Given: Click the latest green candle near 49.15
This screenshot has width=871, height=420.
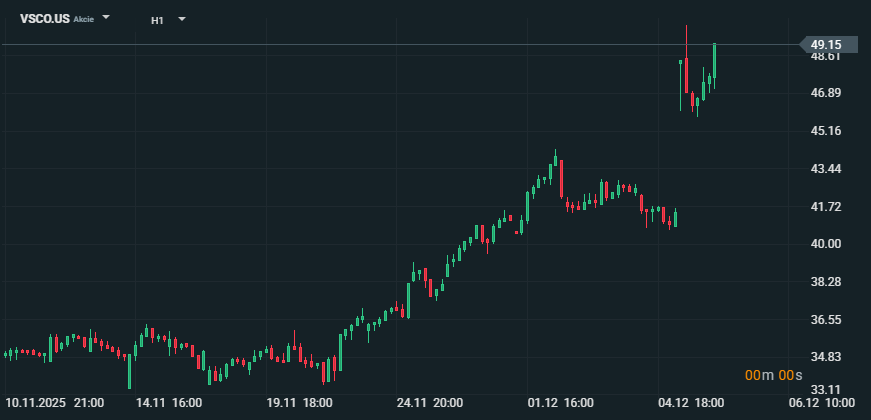Looking at the screenshot, I should tap(714, 60).
